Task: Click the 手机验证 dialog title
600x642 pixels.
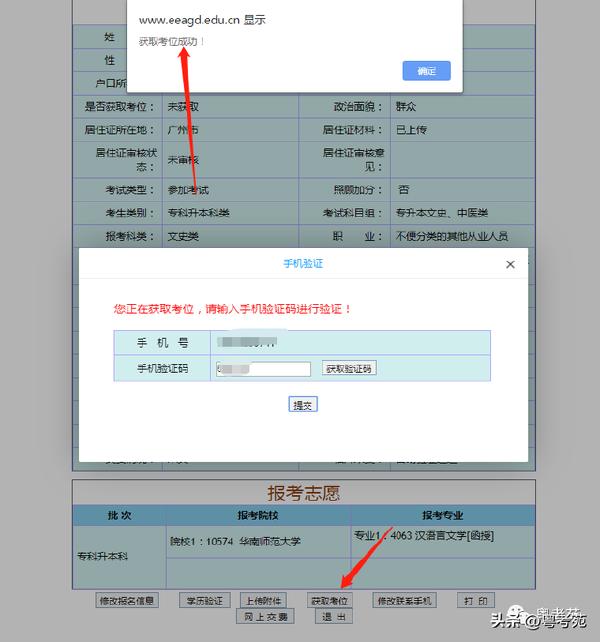Action: point(303,264)
